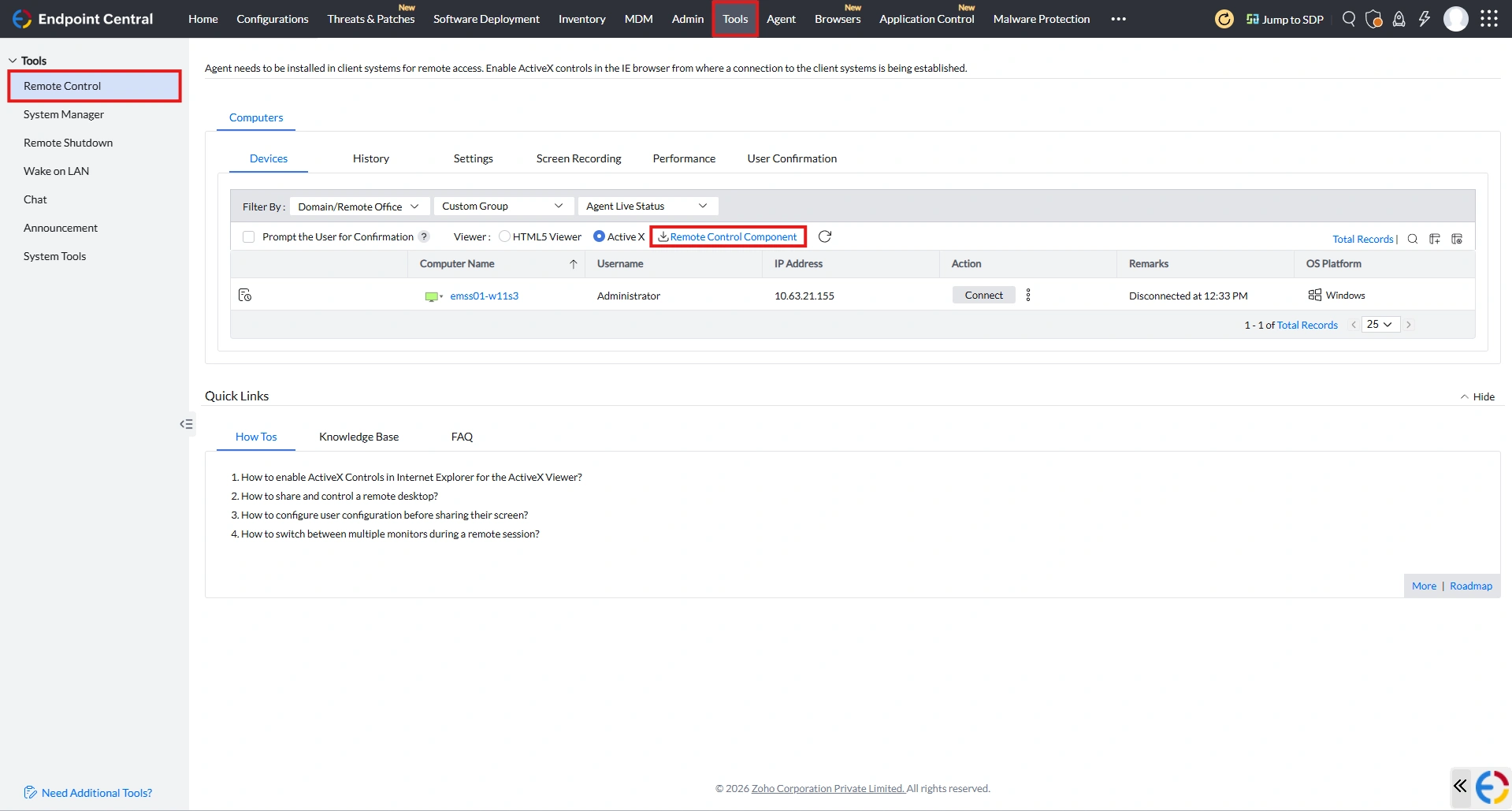Image resolution: width=1512 pixels, height=811 pixels.
Task: Open the nine-dot apps grid
Action: tap(1489, 19)
